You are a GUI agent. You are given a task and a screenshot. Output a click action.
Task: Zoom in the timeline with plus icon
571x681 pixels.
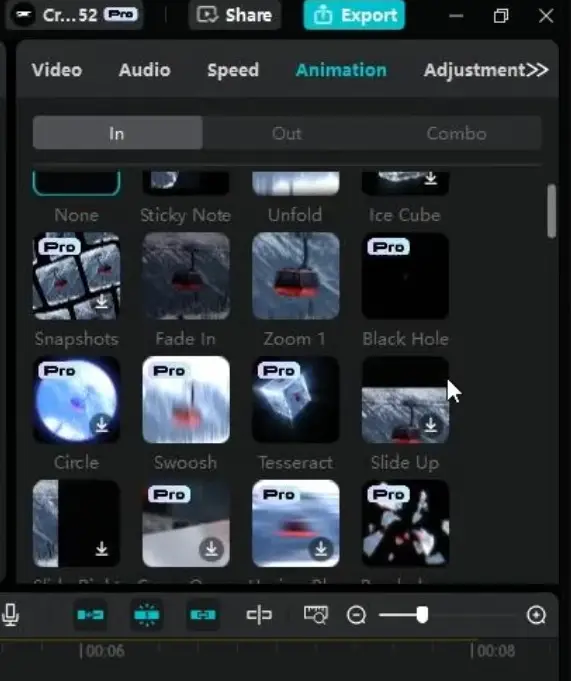pos(536,615)
